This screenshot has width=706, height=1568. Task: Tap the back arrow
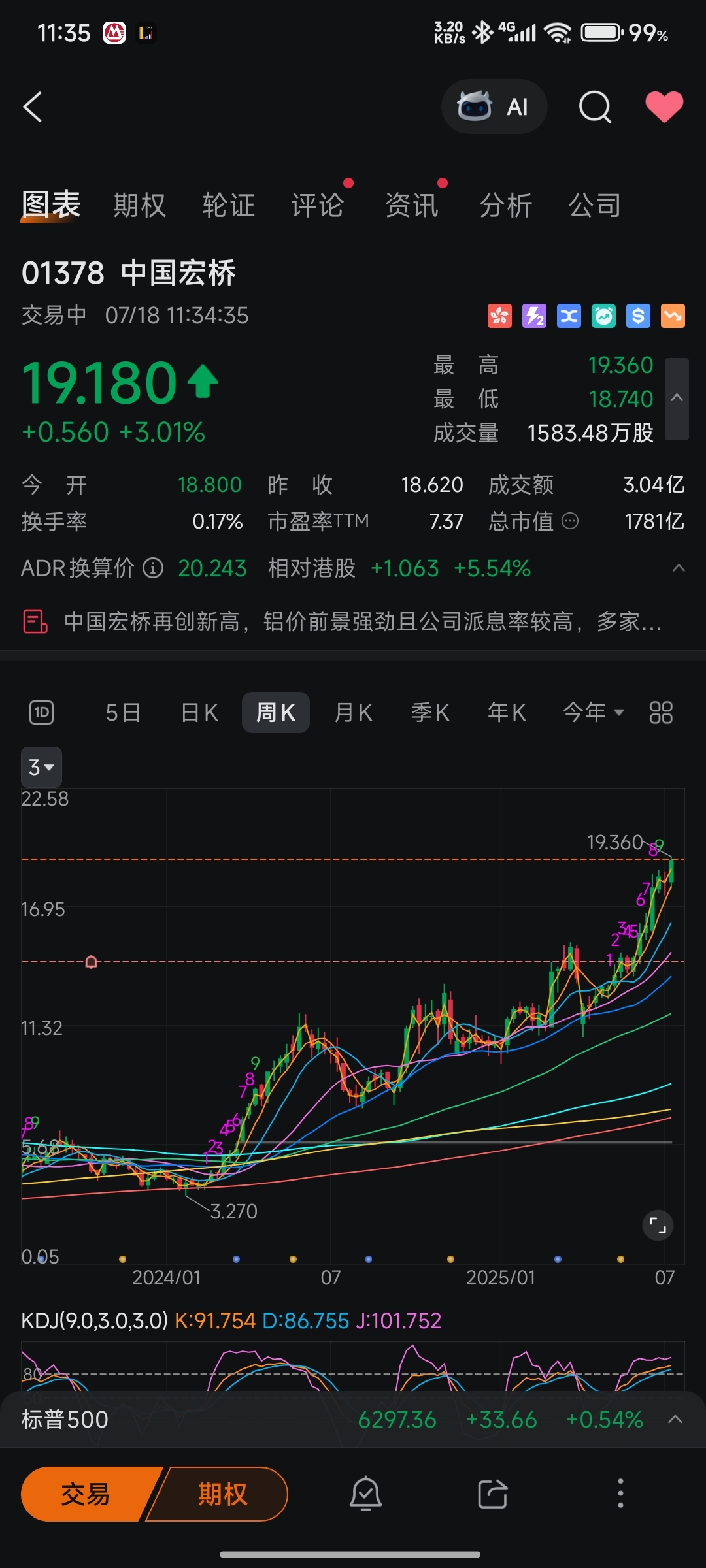pyautogui.click(x=33, y=106)
